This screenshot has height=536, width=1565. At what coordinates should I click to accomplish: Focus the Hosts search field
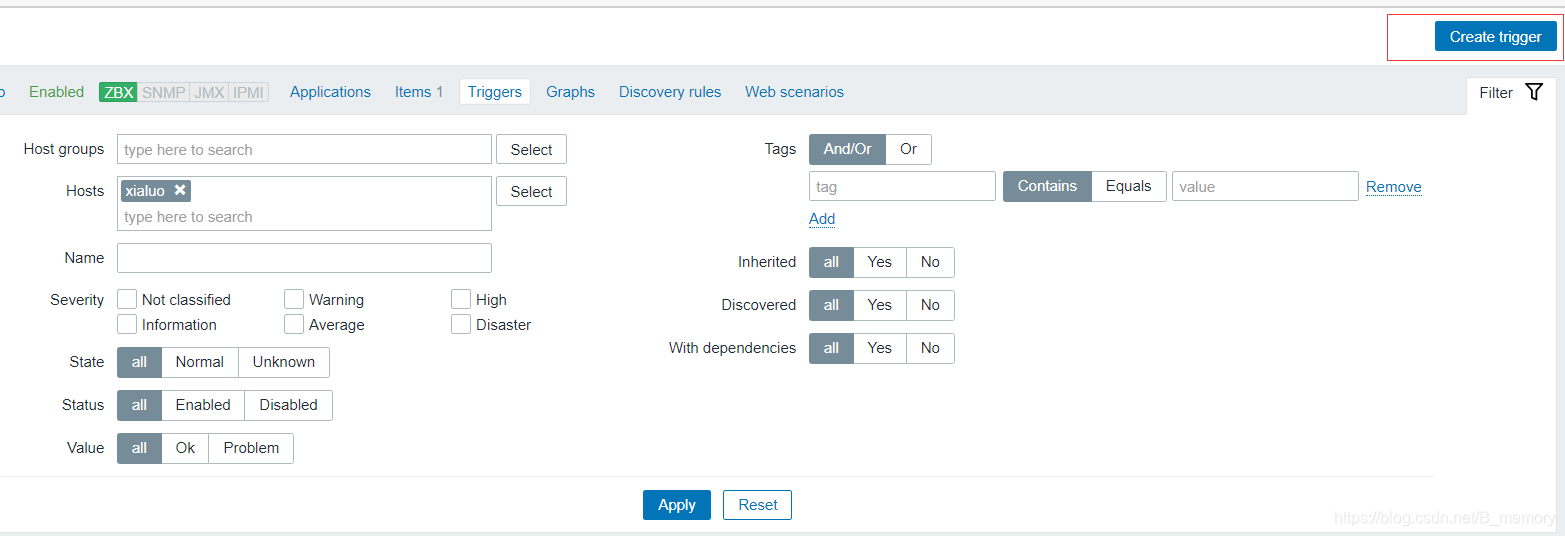(304, 217)
